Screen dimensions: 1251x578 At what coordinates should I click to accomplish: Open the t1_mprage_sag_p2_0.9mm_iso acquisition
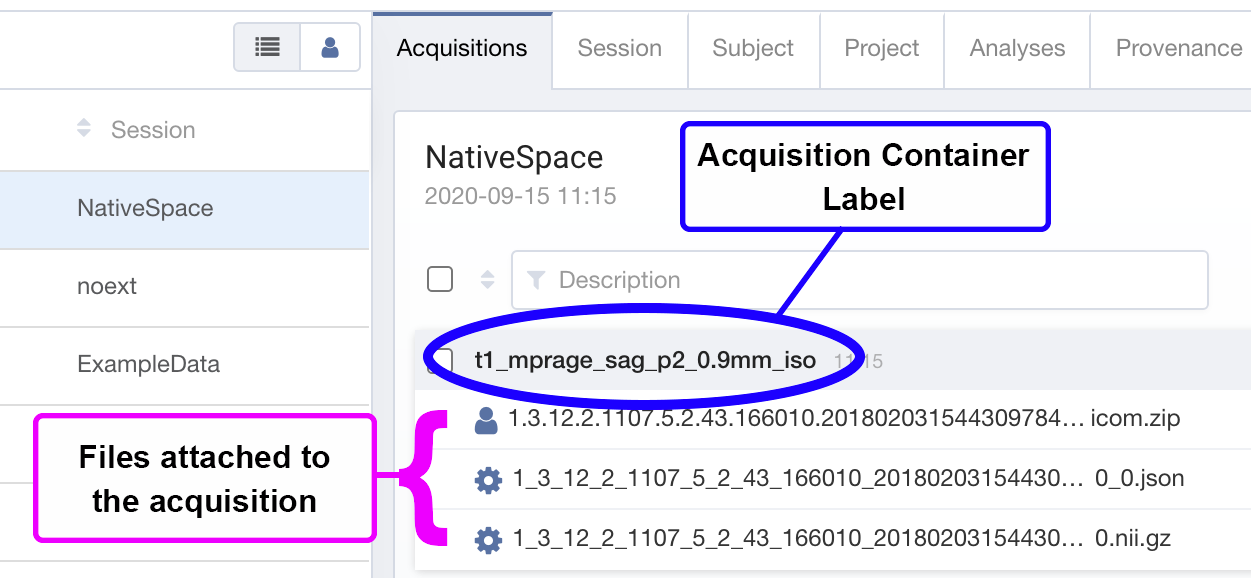(x=645, y=359)
